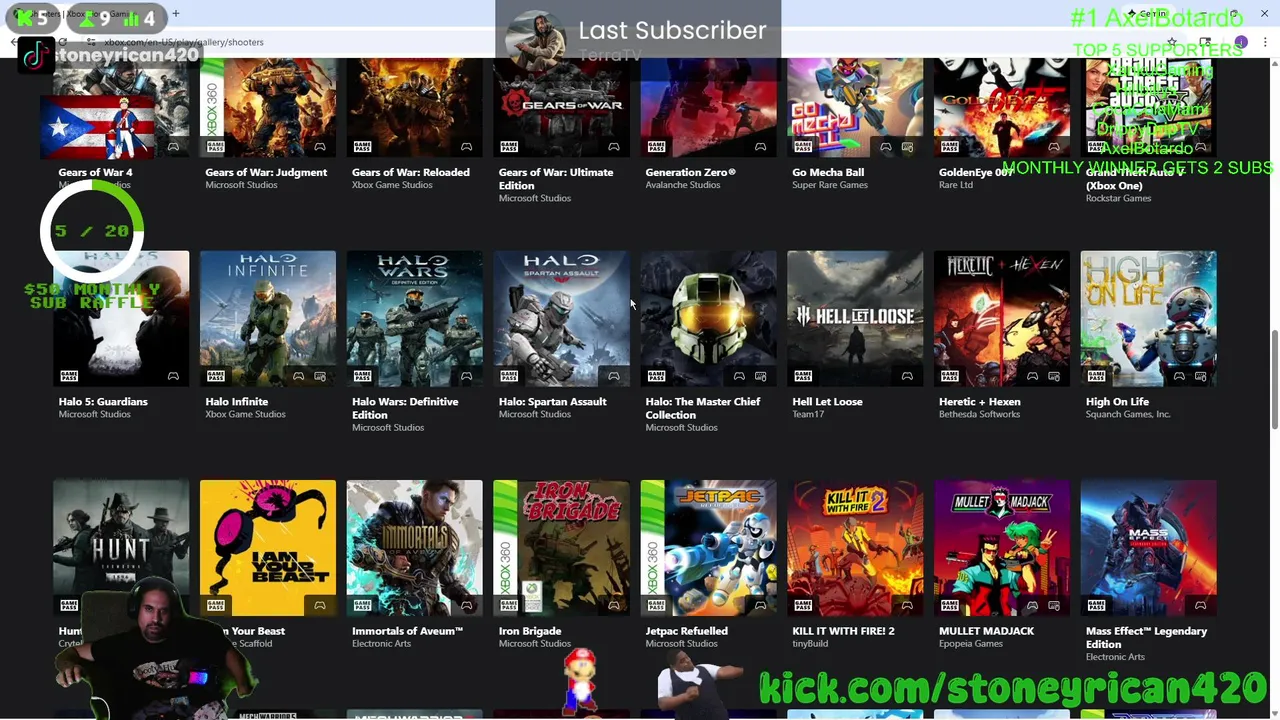This screenshot has height=720, width=1280.
Task: Open the Halo 5: Guardians title link
Action: [x=103, y=402]
